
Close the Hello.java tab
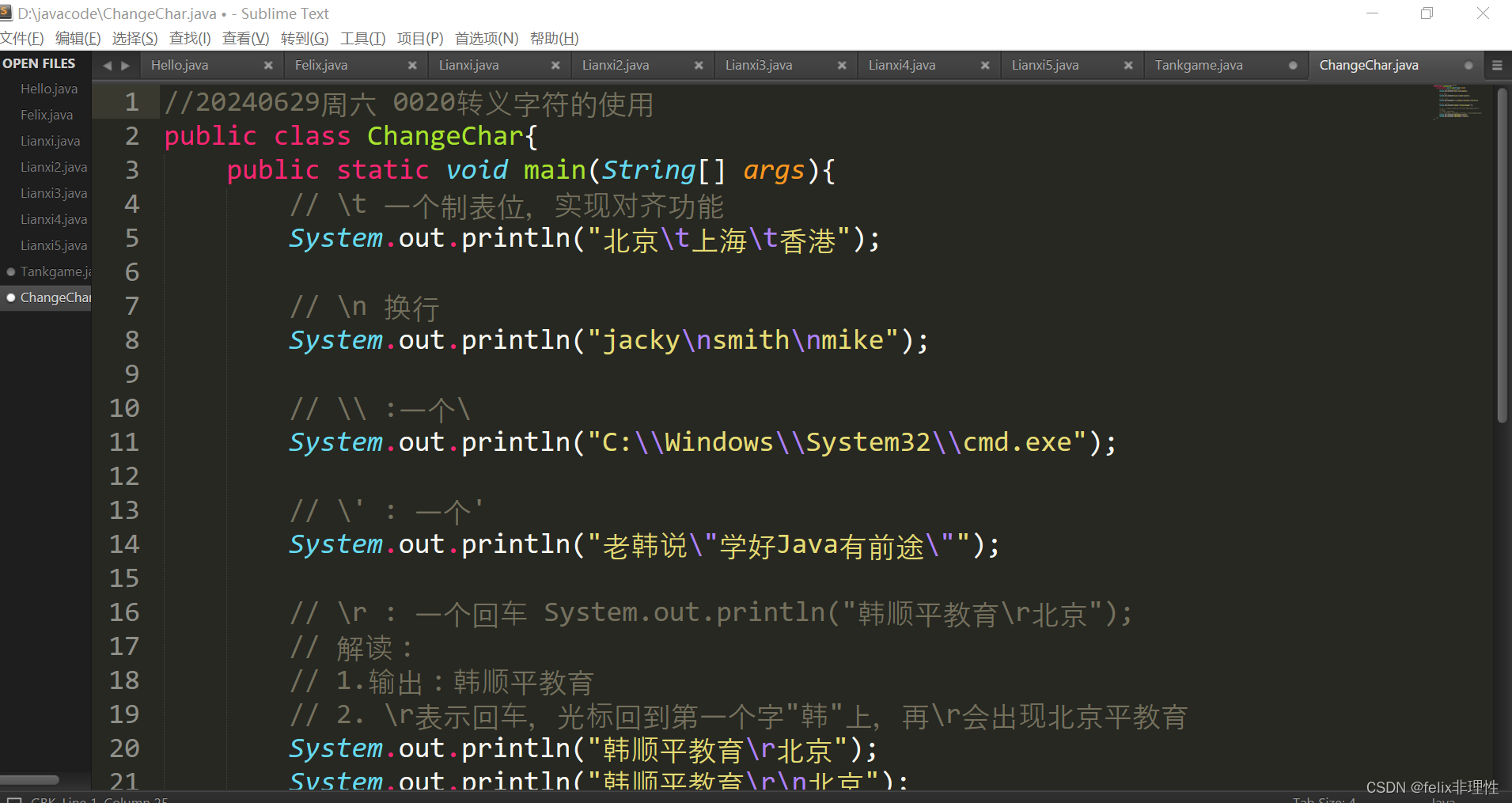(268, 66)
